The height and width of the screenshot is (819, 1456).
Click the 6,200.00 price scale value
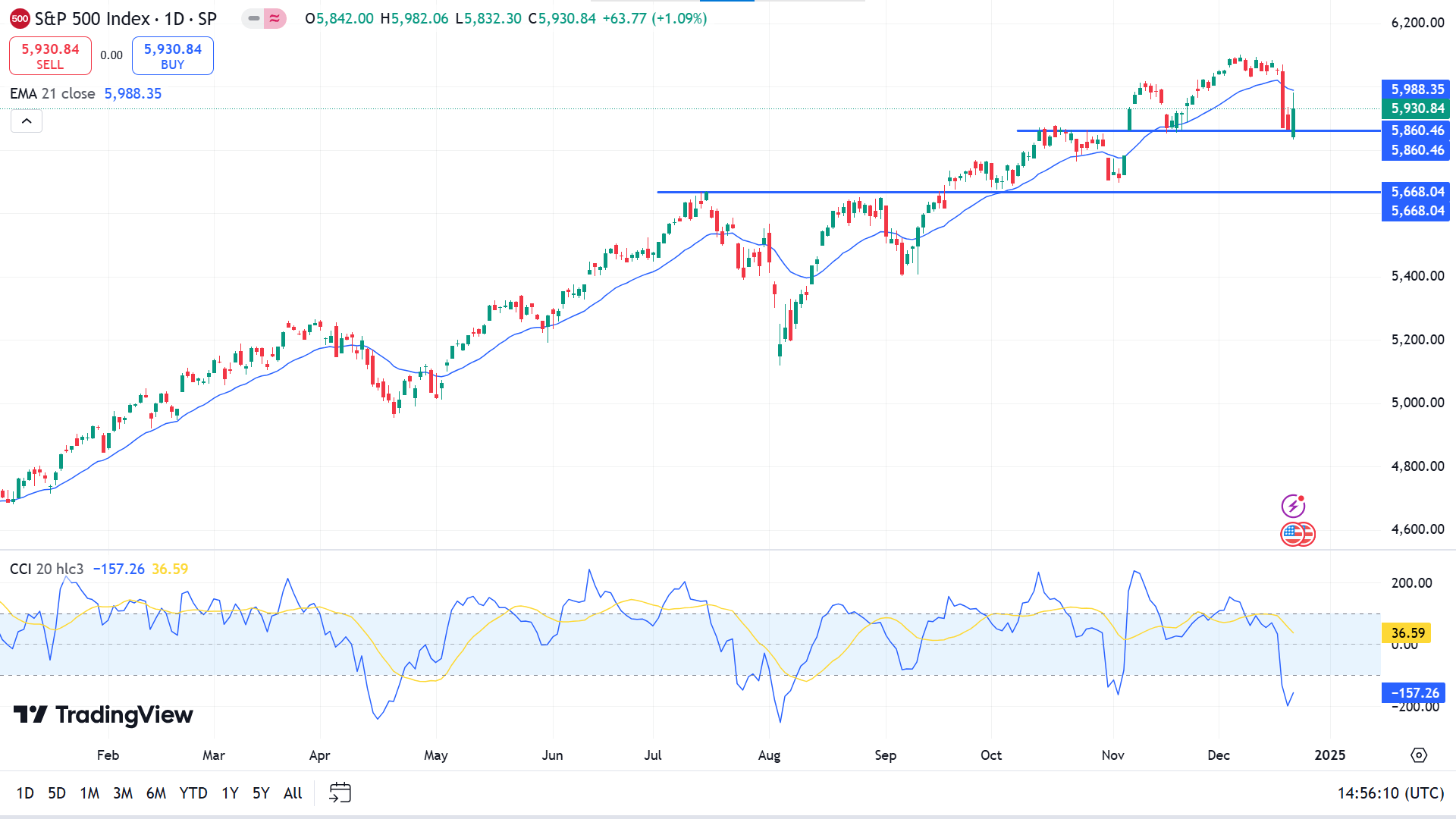pos(1417,23)
